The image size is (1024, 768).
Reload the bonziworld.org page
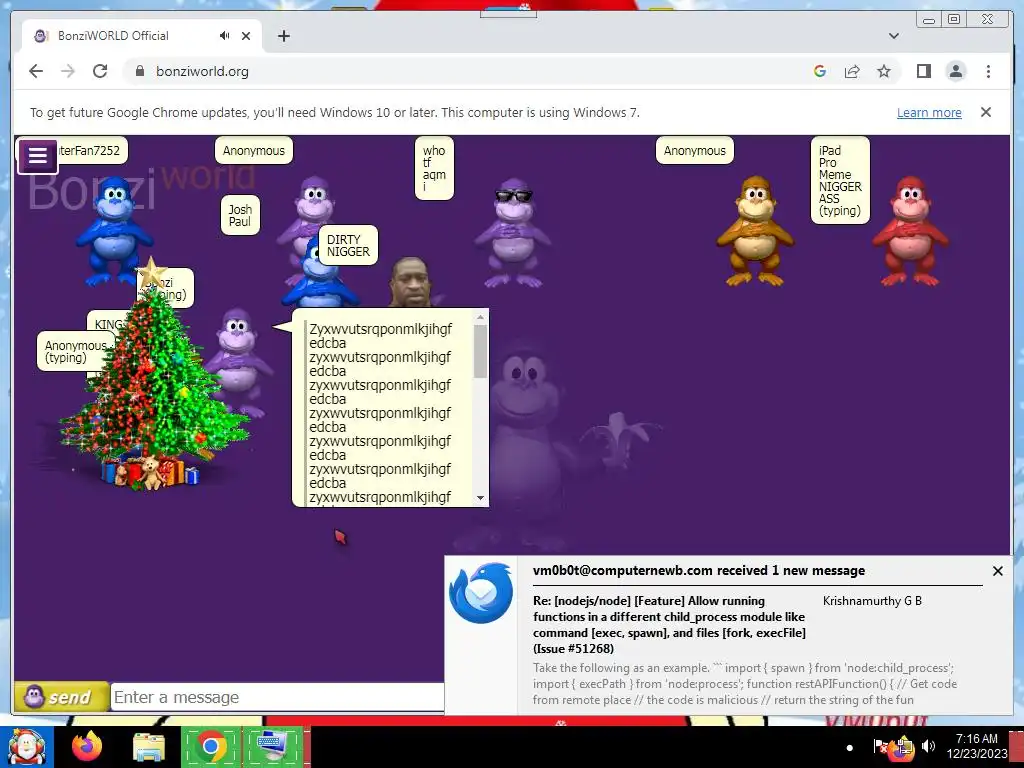[x=100, y=71]
